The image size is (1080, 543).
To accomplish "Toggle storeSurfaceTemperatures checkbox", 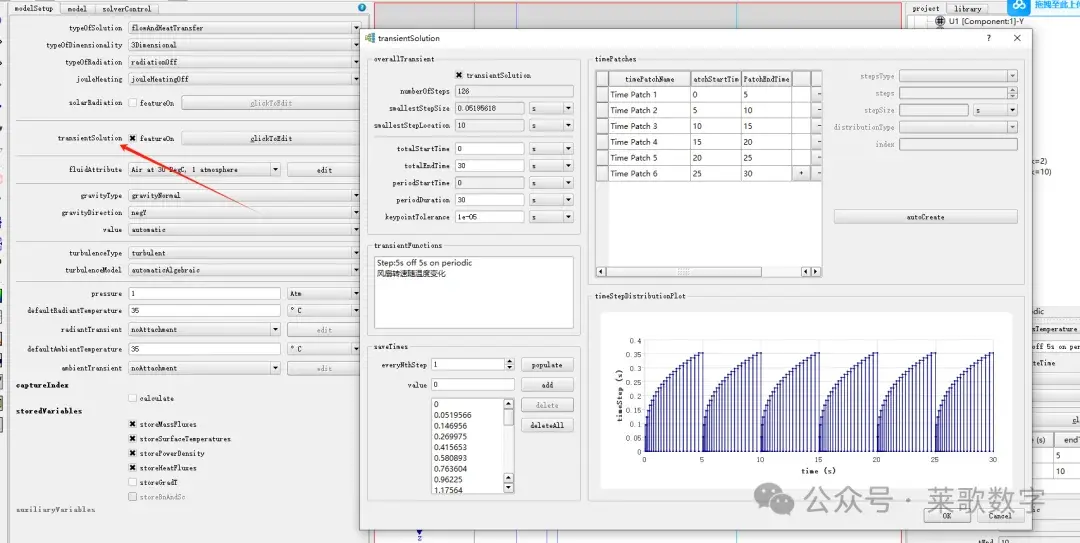I will [132, 439].
